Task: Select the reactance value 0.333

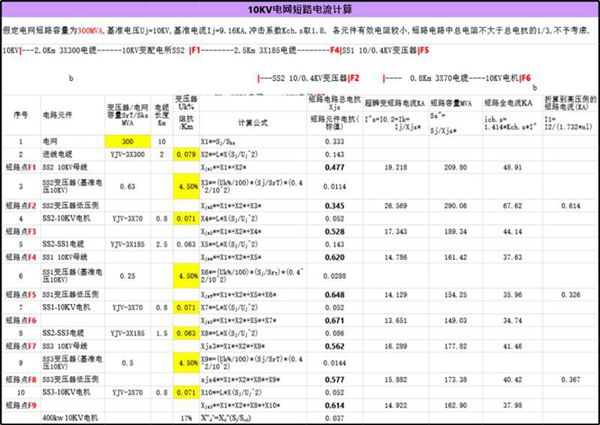Action: pos(334,142)
